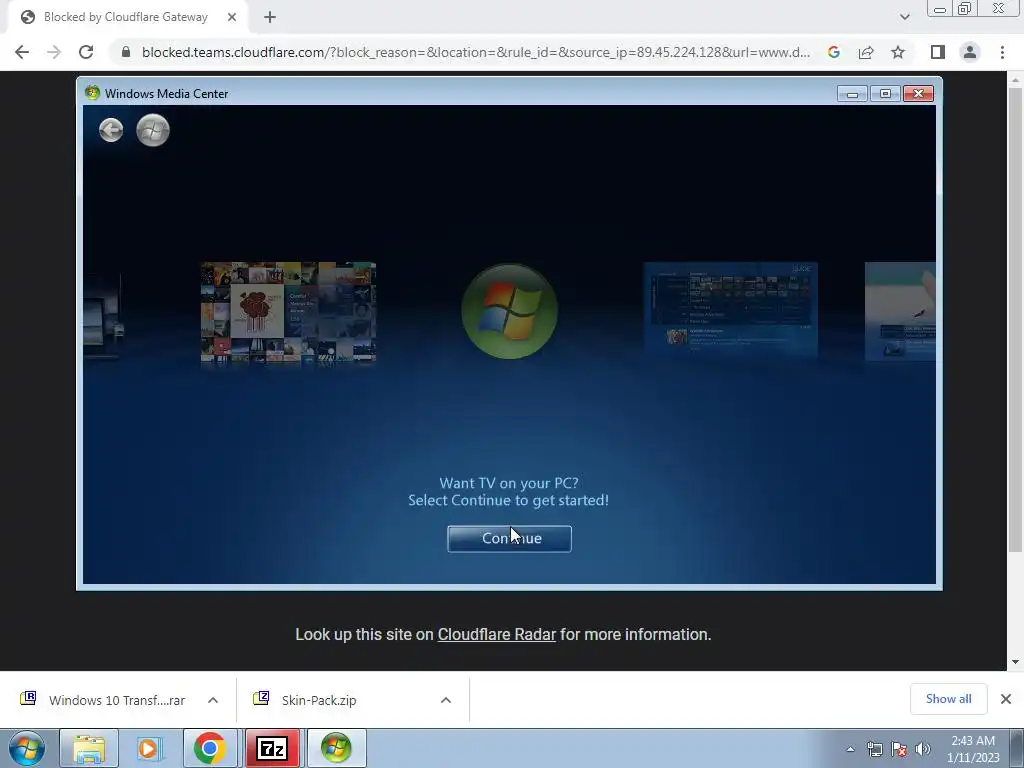The width and height of the screenshot is (1024, 768).
Task: Open the Windows Start menu
Action: click(x=27, y=748)
